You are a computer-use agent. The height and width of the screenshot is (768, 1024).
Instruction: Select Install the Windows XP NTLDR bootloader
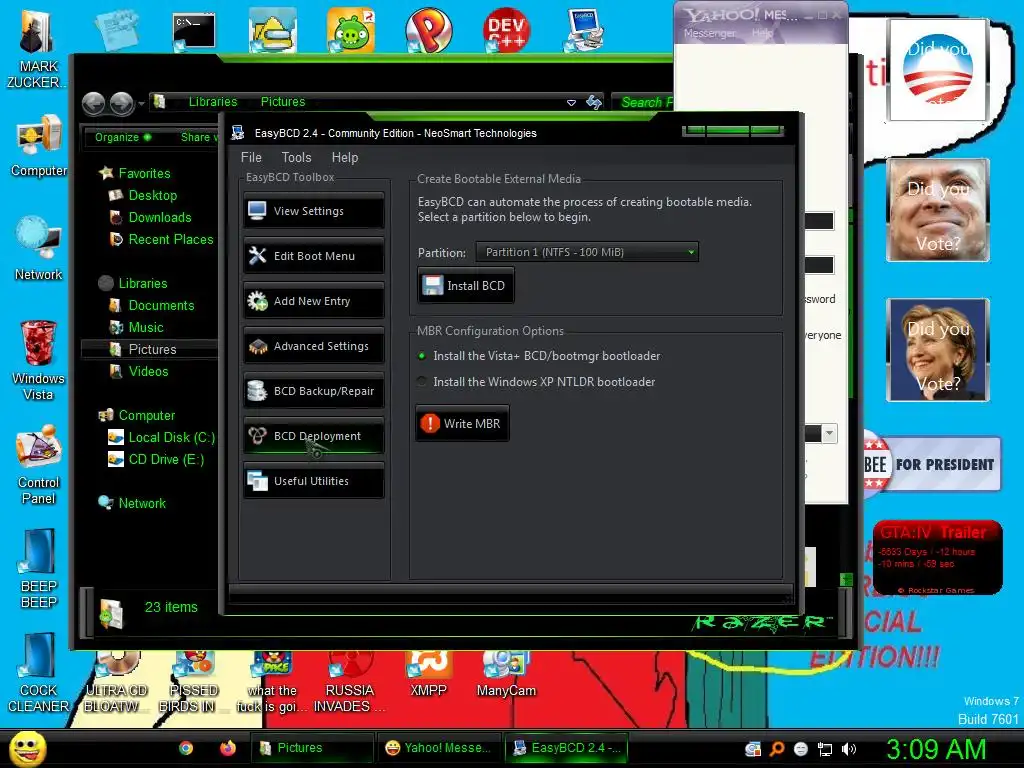[536, 382]
